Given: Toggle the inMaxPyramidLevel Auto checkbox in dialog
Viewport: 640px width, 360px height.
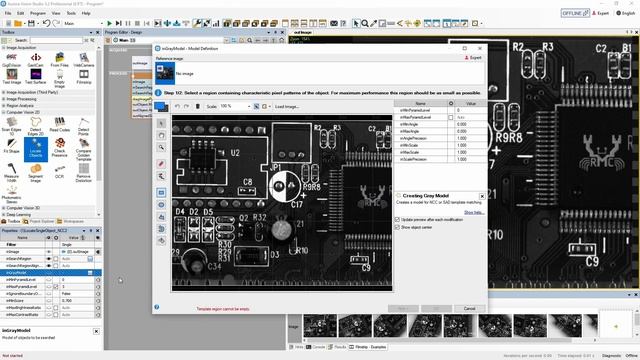Looking at the screenshot, I should coord(451,117).
